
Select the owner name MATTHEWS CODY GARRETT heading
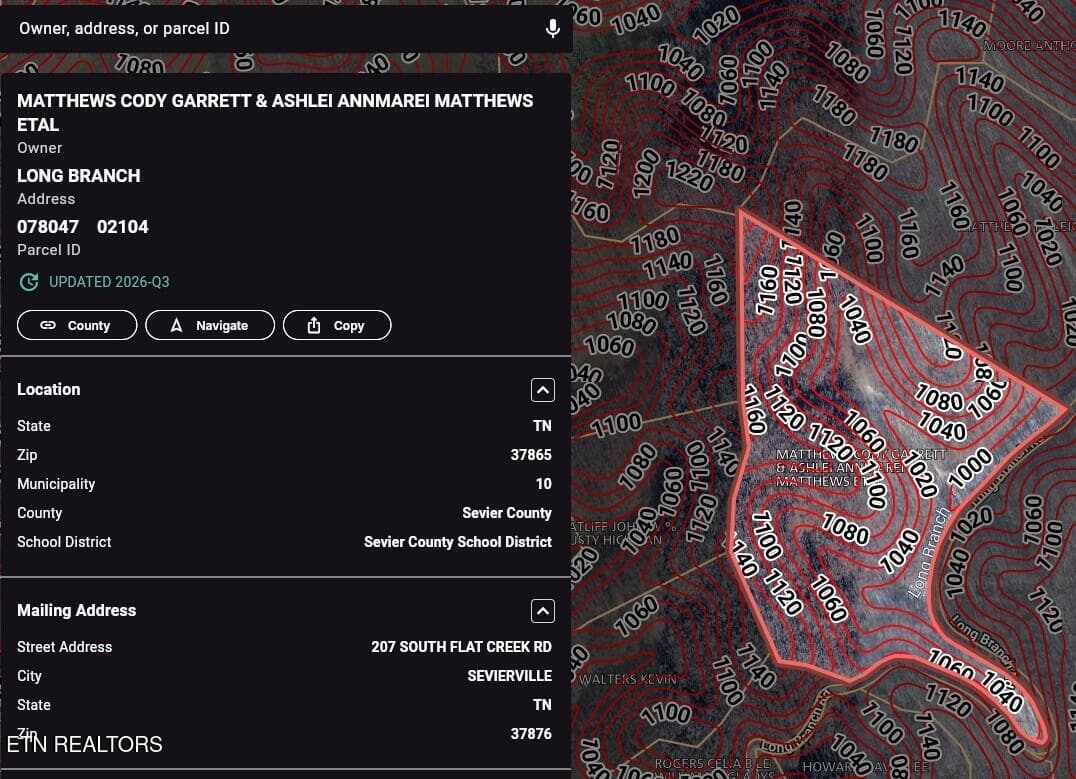(275, 113)
